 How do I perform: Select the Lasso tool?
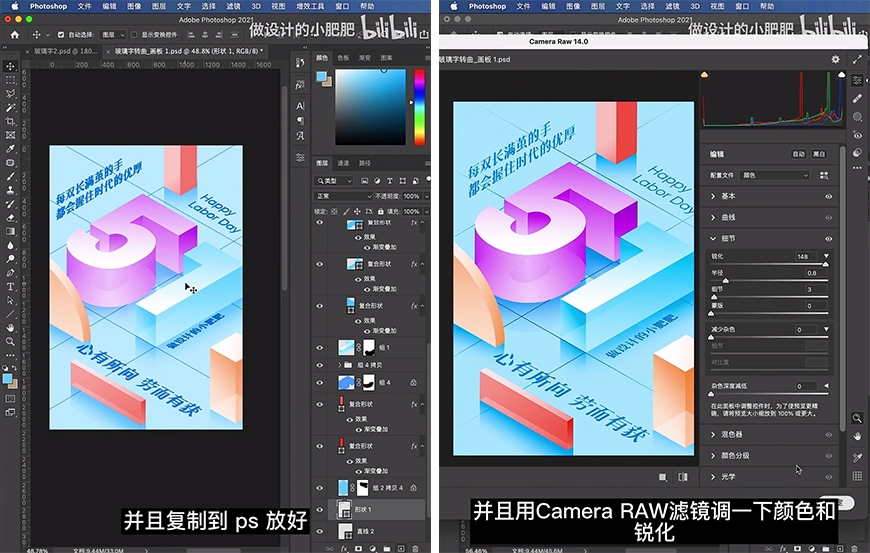pos(10,94)
